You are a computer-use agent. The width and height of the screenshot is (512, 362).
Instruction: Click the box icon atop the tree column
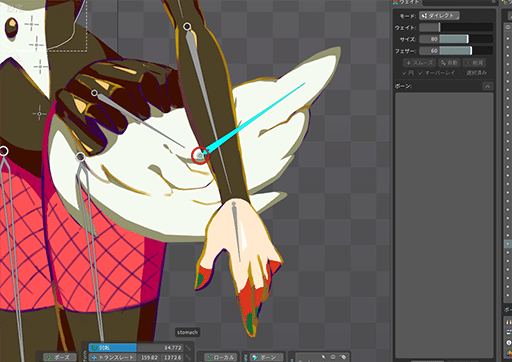pos(508,27)
